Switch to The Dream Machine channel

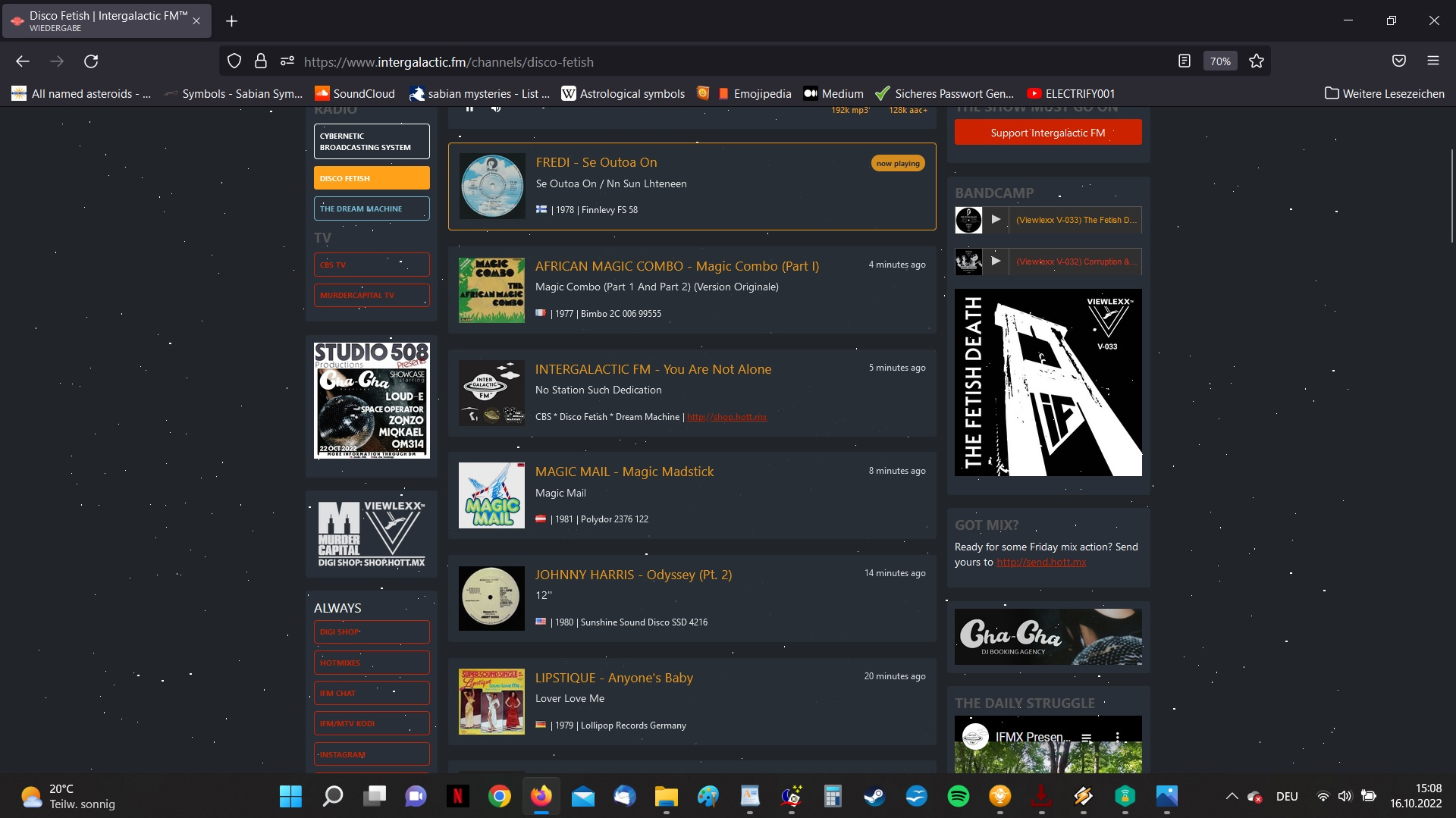point(372,208)
